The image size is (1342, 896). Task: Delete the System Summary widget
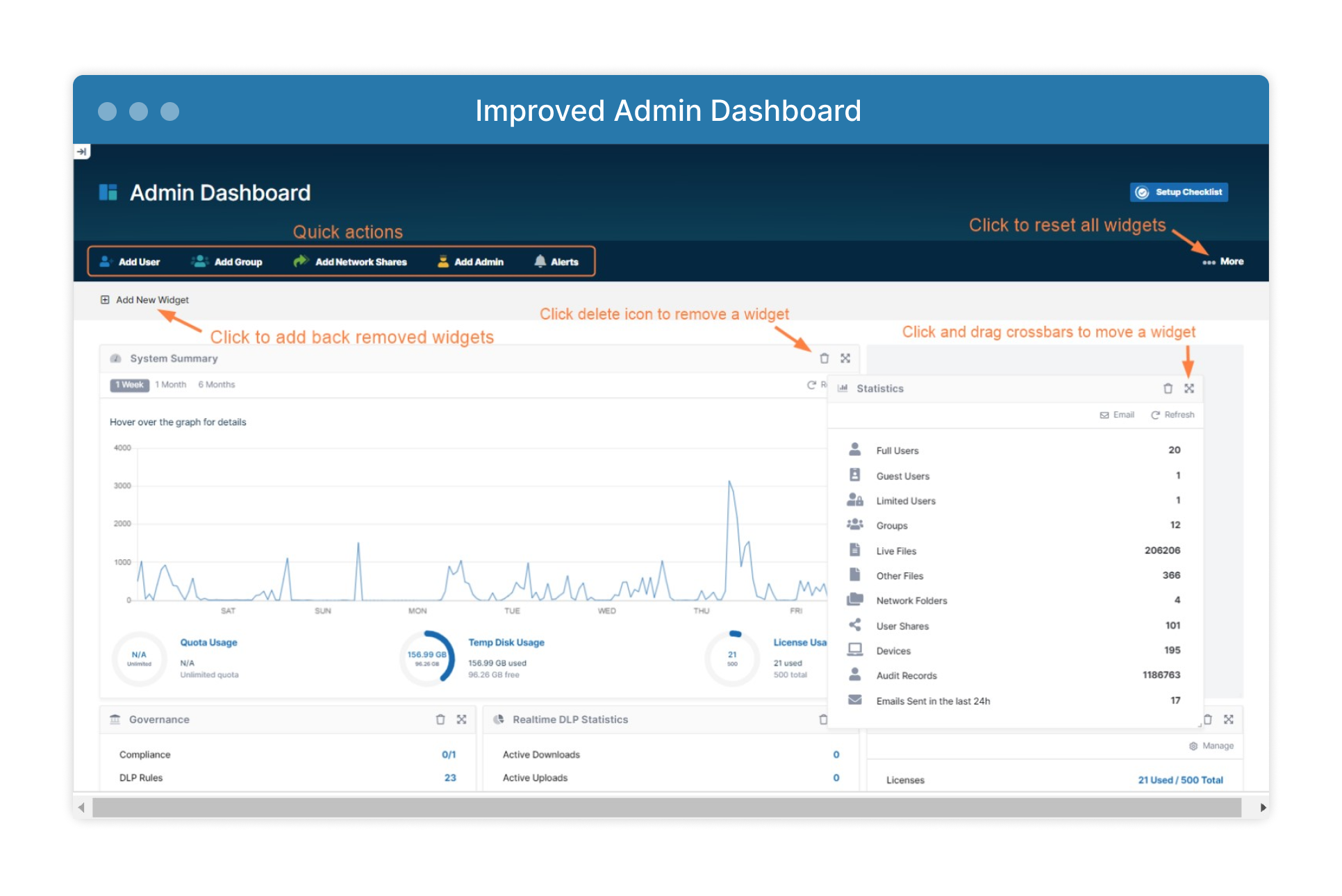825,358
